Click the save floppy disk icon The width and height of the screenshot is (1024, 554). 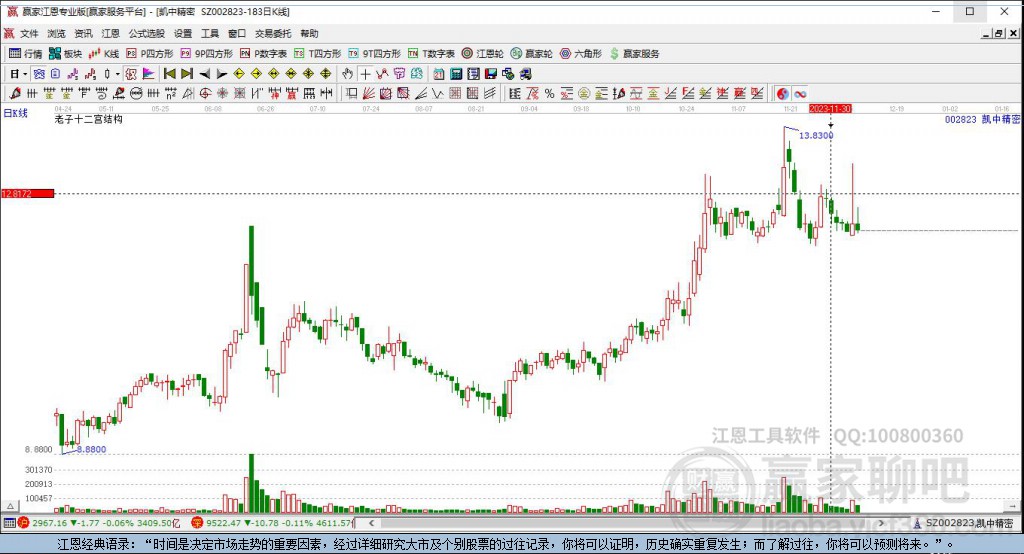tap(491, 74)
